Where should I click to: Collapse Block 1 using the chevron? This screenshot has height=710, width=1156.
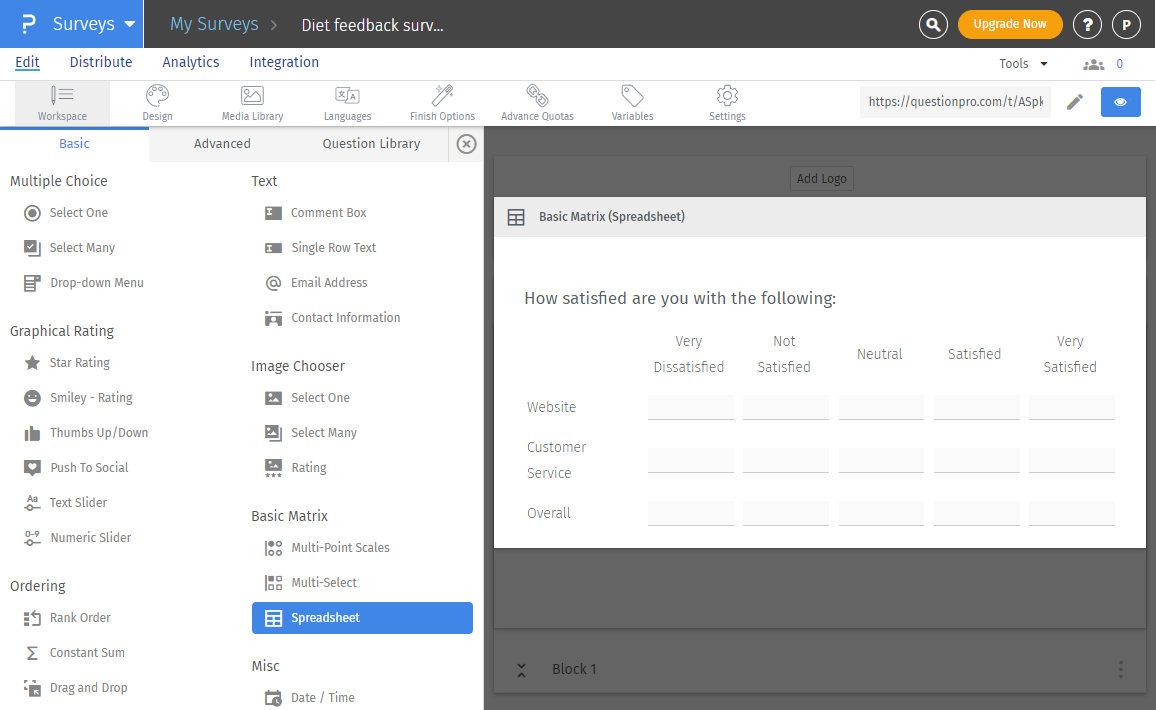pos(521,669)
